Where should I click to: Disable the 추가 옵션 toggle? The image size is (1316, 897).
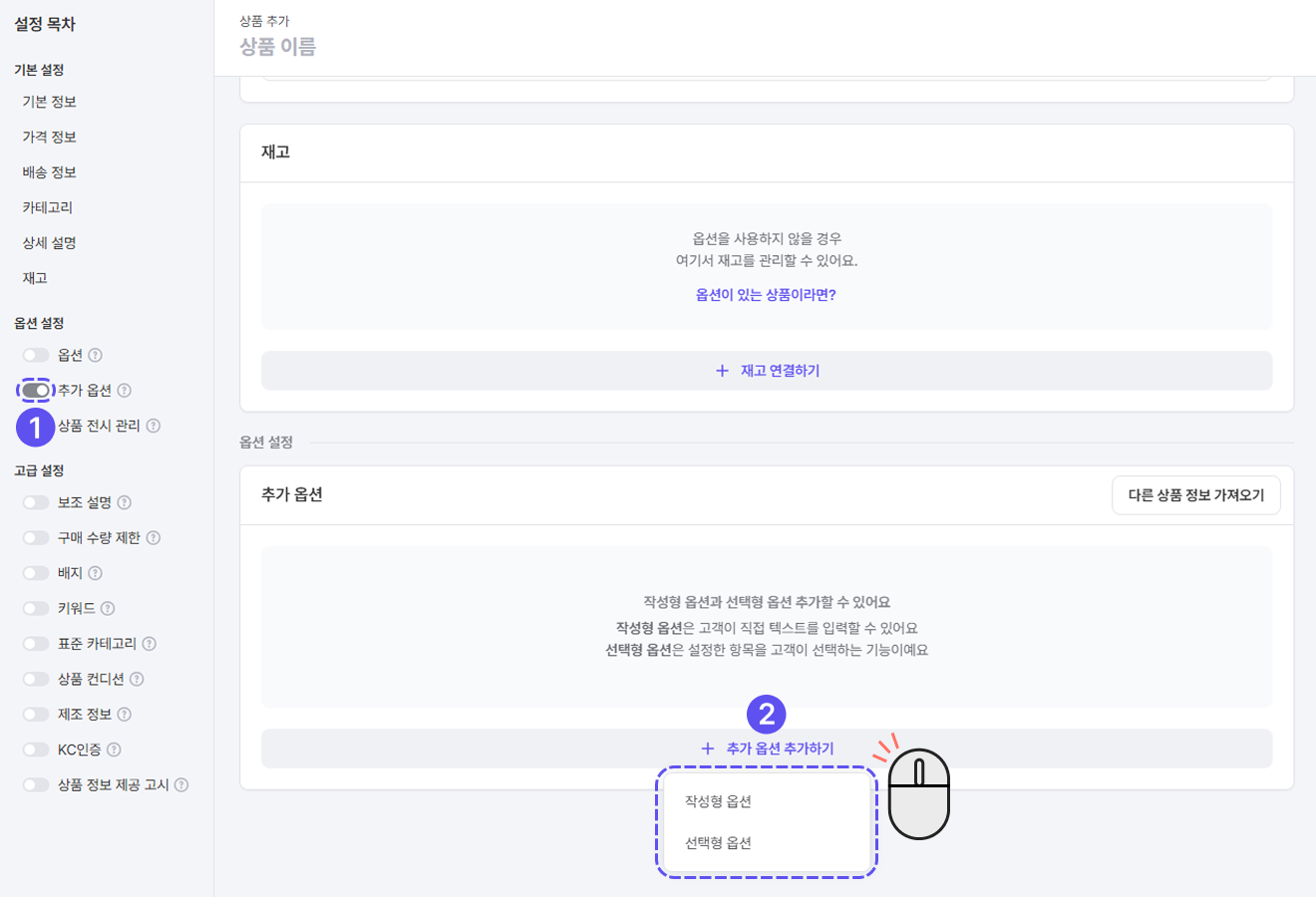coord(36,391)
